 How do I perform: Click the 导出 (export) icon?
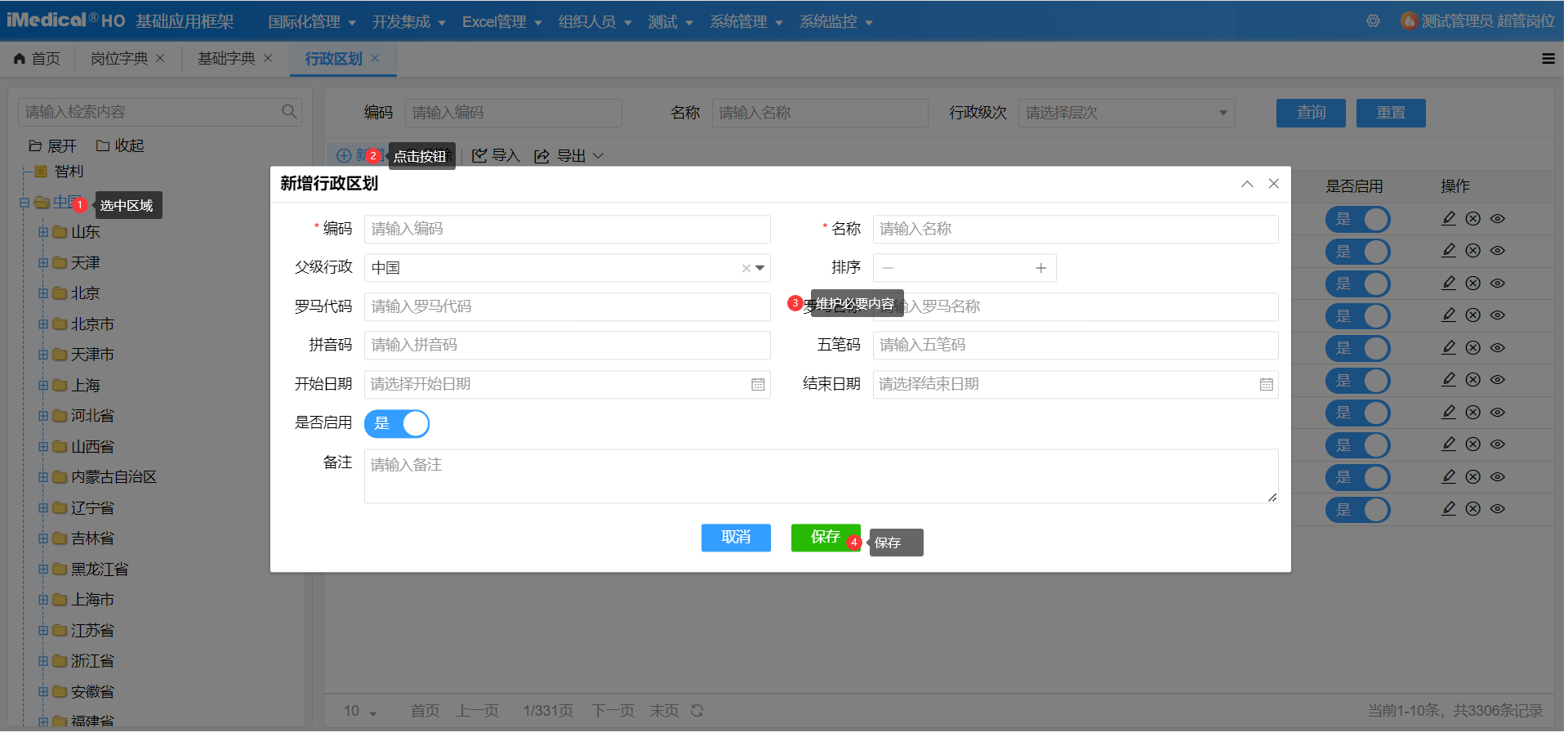541,155
